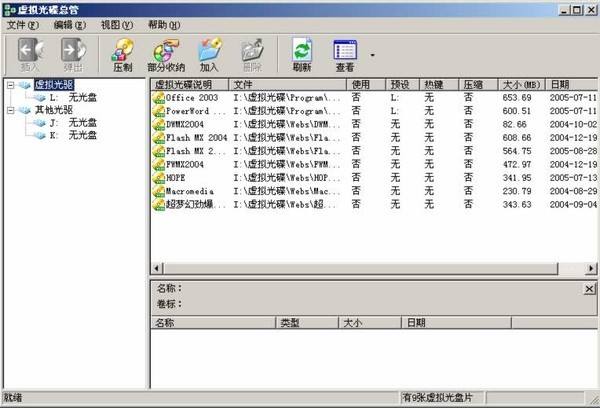This screenshot has height=408, width=600.
Task: Close the disc details pane with X
Action: pyautogui.click(x=589, y=289)
